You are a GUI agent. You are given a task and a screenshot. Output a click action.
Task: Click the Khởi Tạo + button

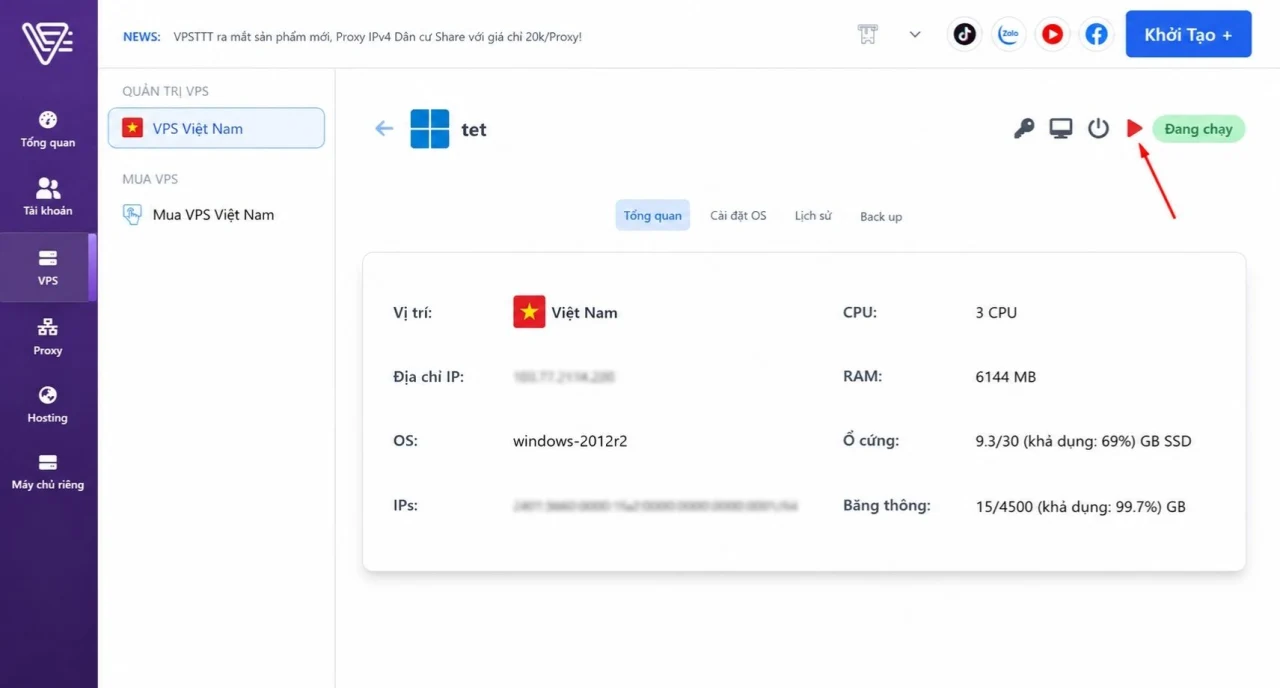click(x=1188, y=34)
